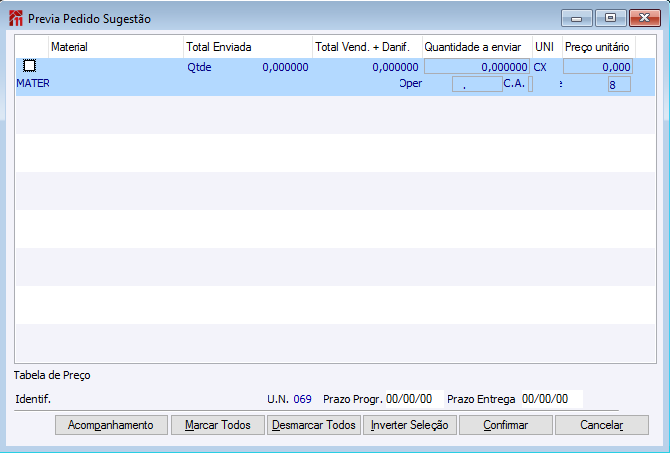Click the Cancelar button
Screen dimensions: 670x453
(602, 425)
